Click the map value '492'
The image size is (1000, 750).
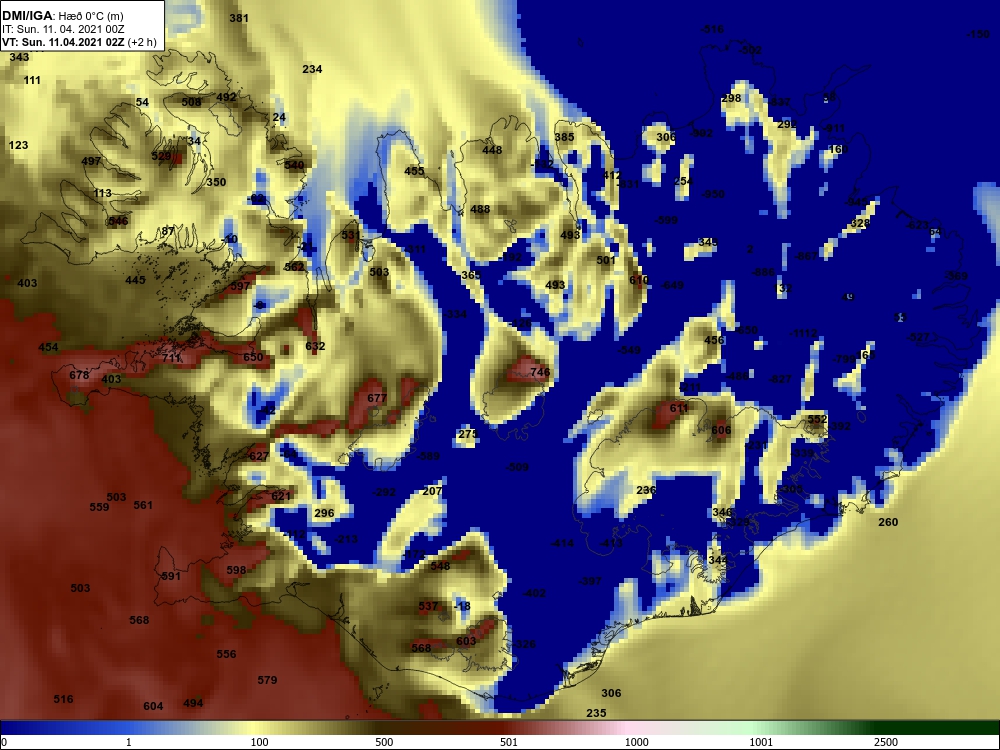pyautogui.click(x=226, y=97)
